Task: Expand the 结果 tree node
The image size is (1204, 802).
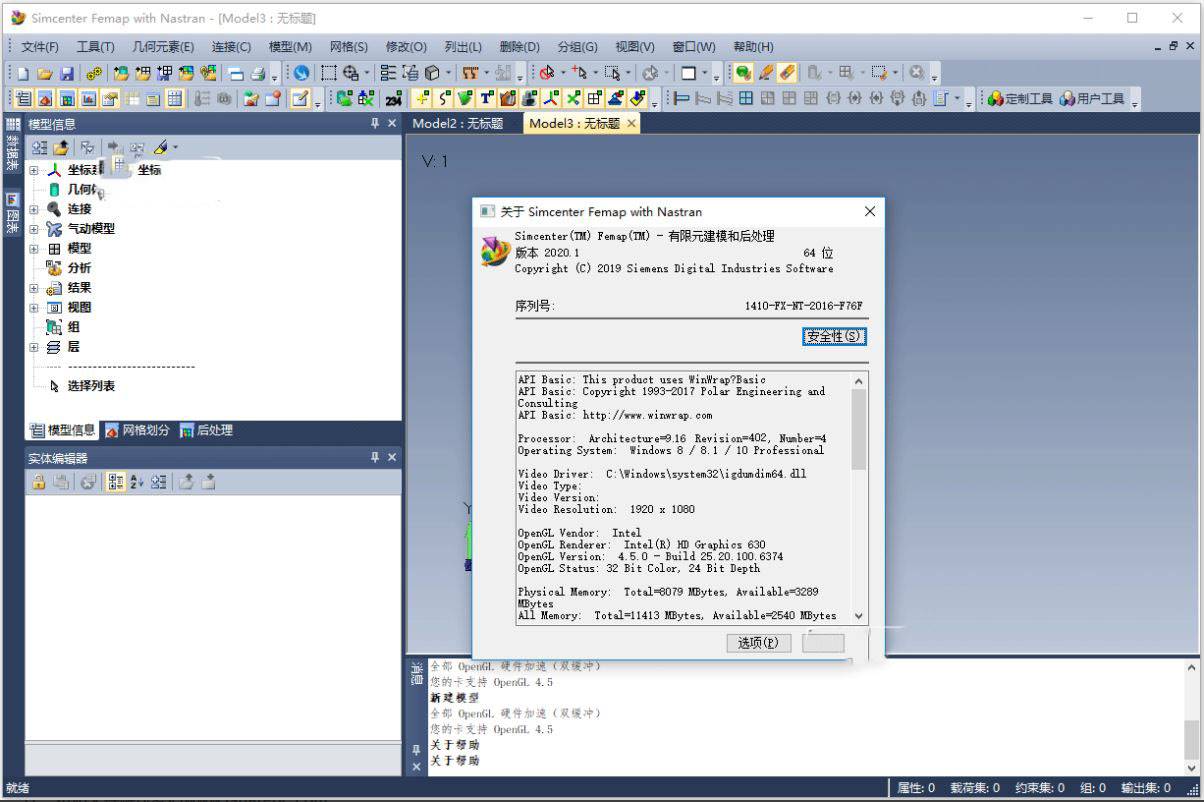Action: click(x=34, y=288)
